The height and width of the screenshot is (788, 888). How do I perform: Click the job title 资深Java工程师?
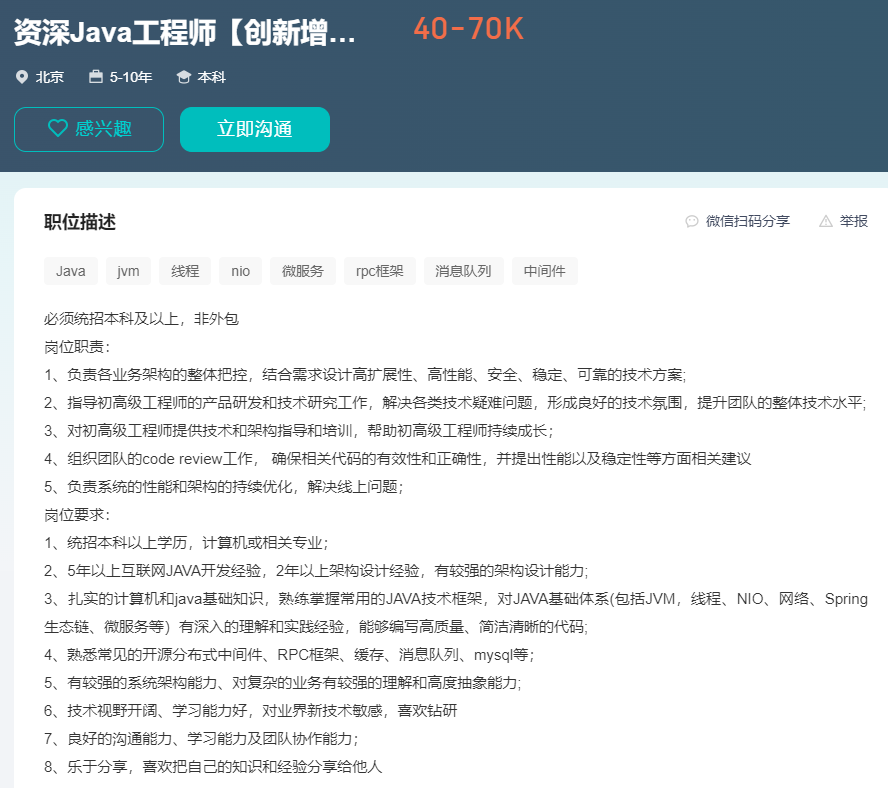[184, 32]
